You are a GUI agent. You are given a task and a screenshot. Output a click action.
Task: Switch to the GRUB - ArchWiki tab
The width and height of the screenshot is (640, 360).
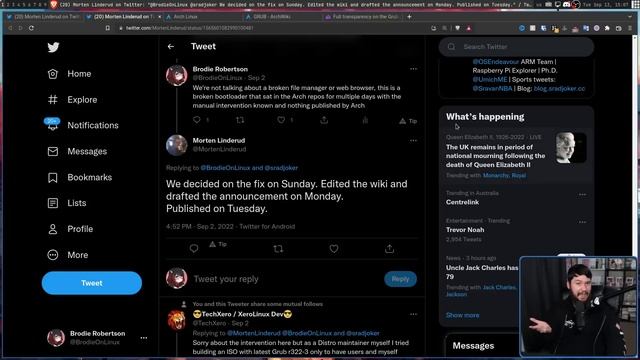[x=282, y=17]
